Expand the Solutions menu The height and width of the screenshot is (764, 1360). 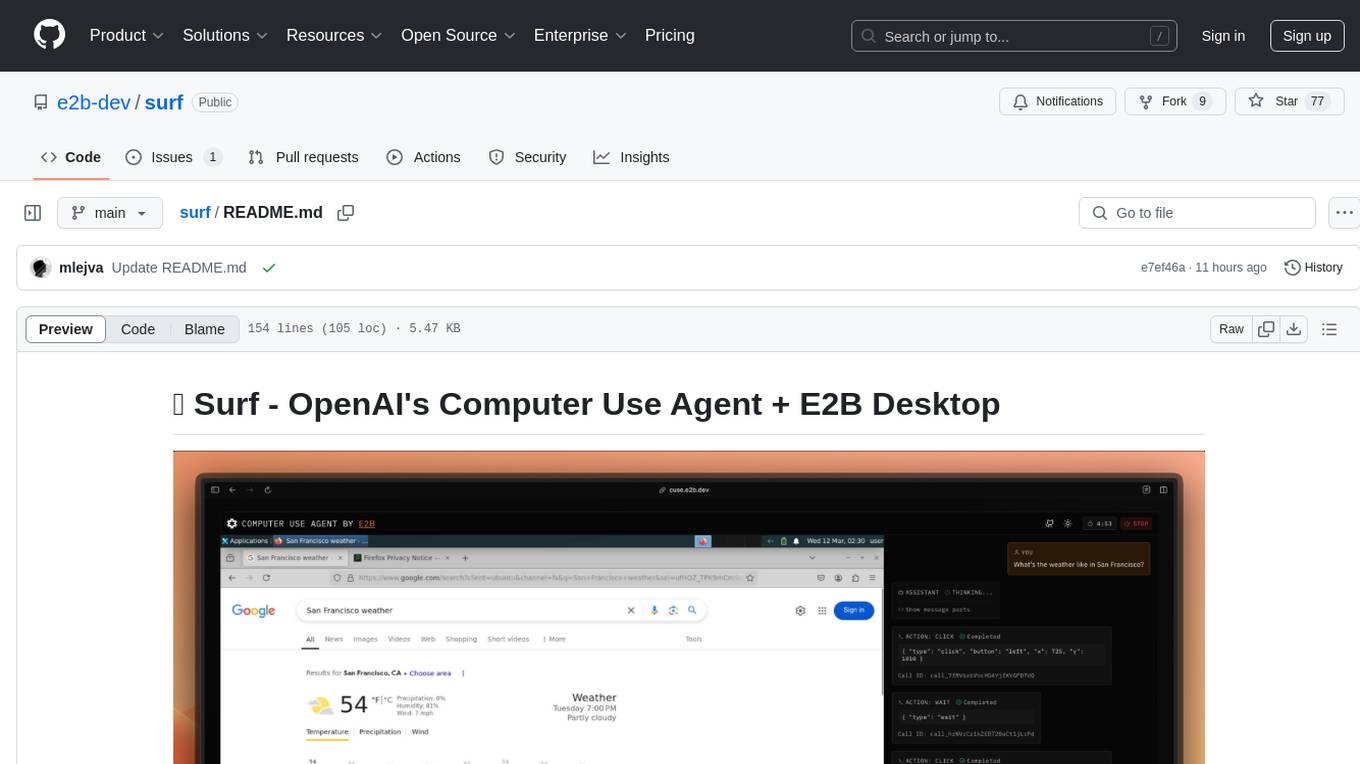coord(225,35)
